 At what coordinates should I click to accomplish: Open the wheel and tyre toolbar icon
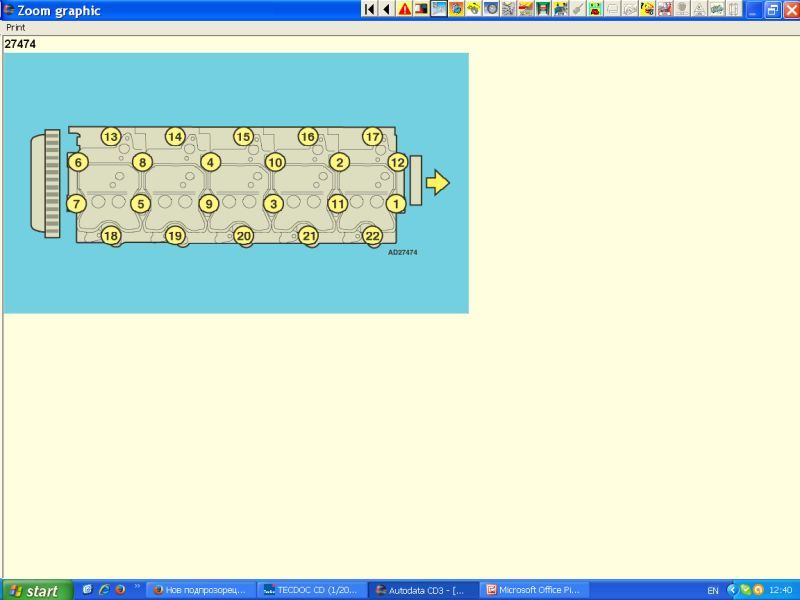(491, 9)
